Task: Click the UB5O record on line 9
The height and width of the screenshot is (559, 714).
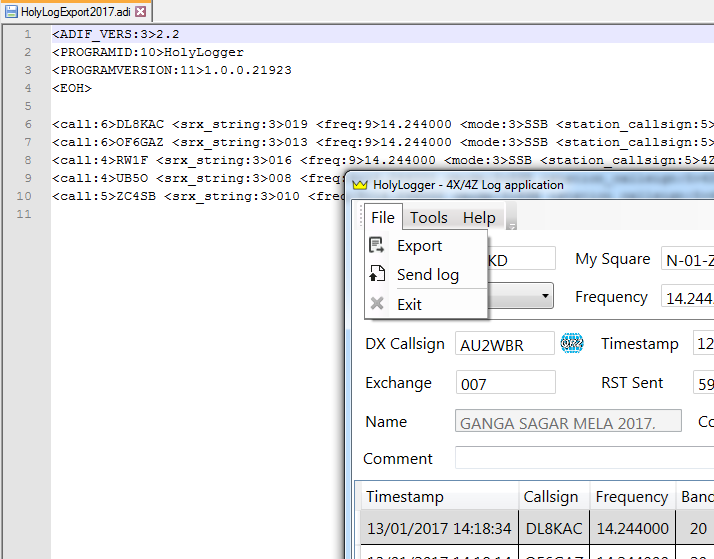Action: [198, 178]
